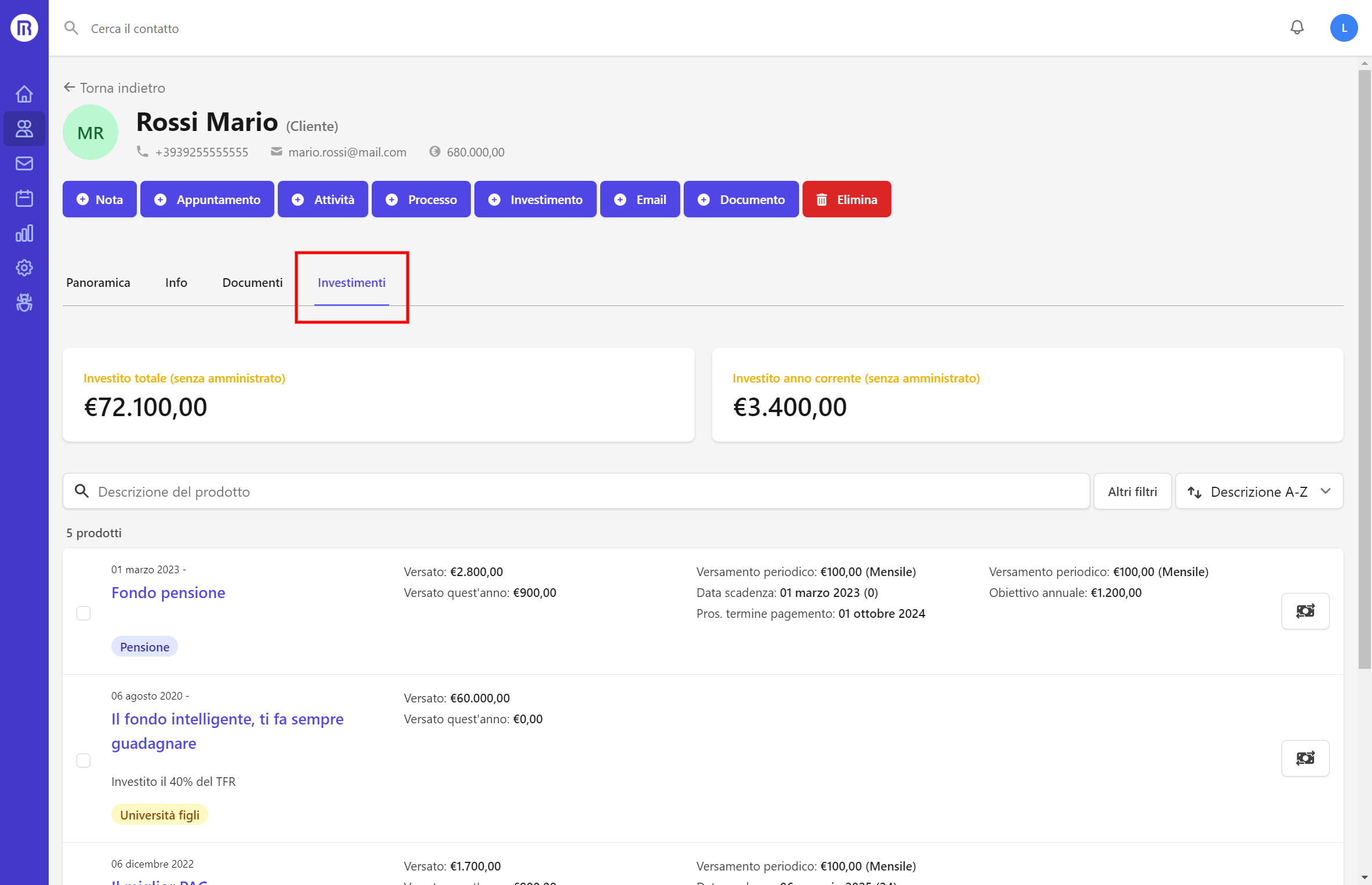Tick the checkbox next to Fondo pensione
The height and width of the screenshot is (885, 1372).
coord(84,613)
